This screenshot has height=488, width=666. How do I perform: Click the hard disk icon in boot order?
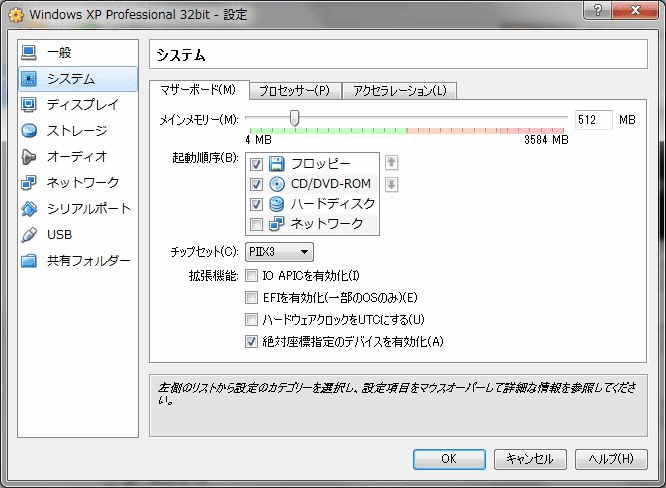click(x=277, y=204)
